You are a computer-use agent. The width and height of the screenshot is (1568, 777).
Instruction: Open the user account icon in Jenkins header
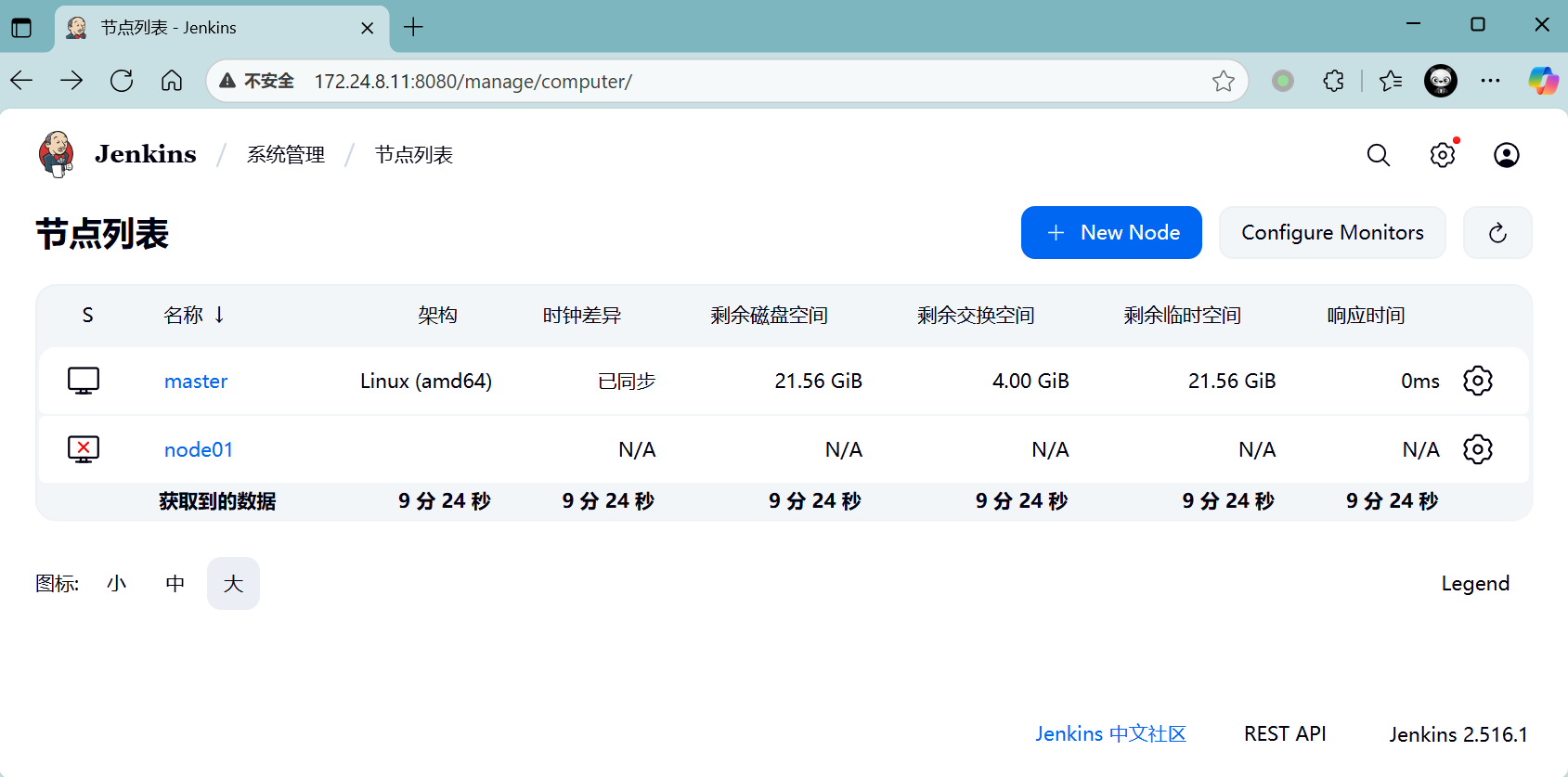tap(1506, 155)
